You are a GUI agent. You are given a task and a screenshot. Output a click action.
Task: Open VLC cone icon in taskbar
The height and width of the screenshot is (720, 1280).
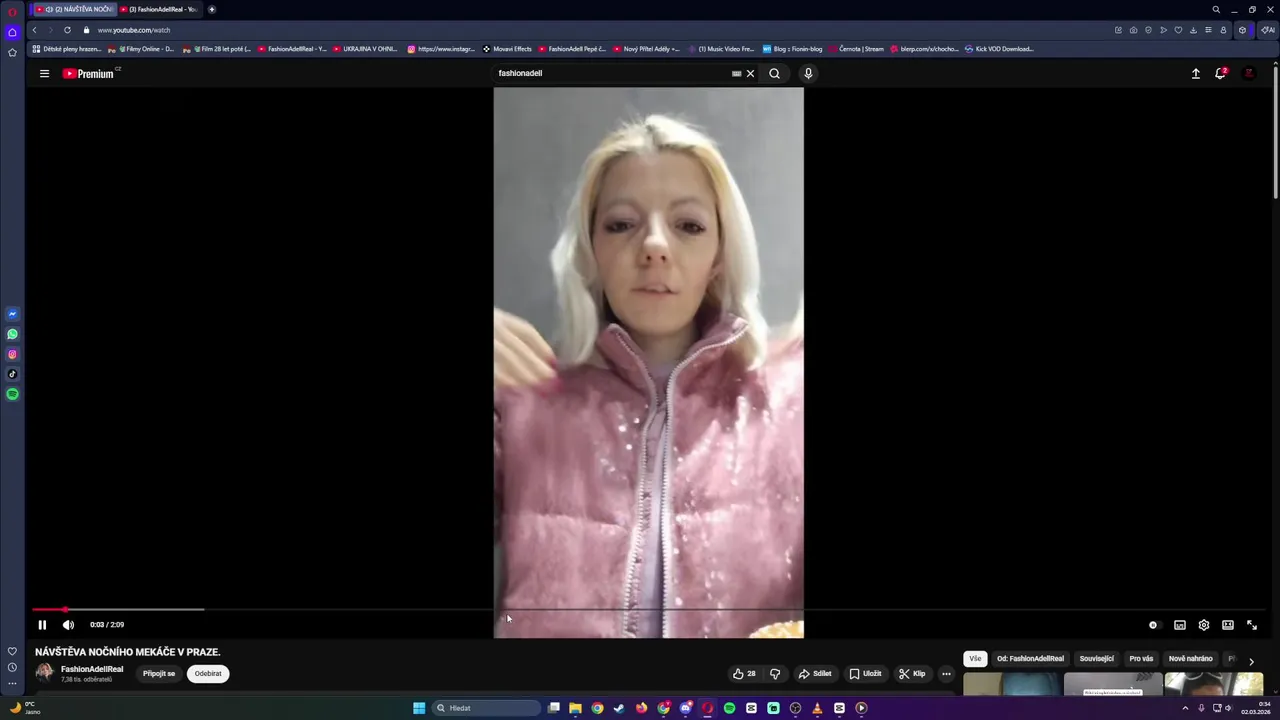(817, 708)
